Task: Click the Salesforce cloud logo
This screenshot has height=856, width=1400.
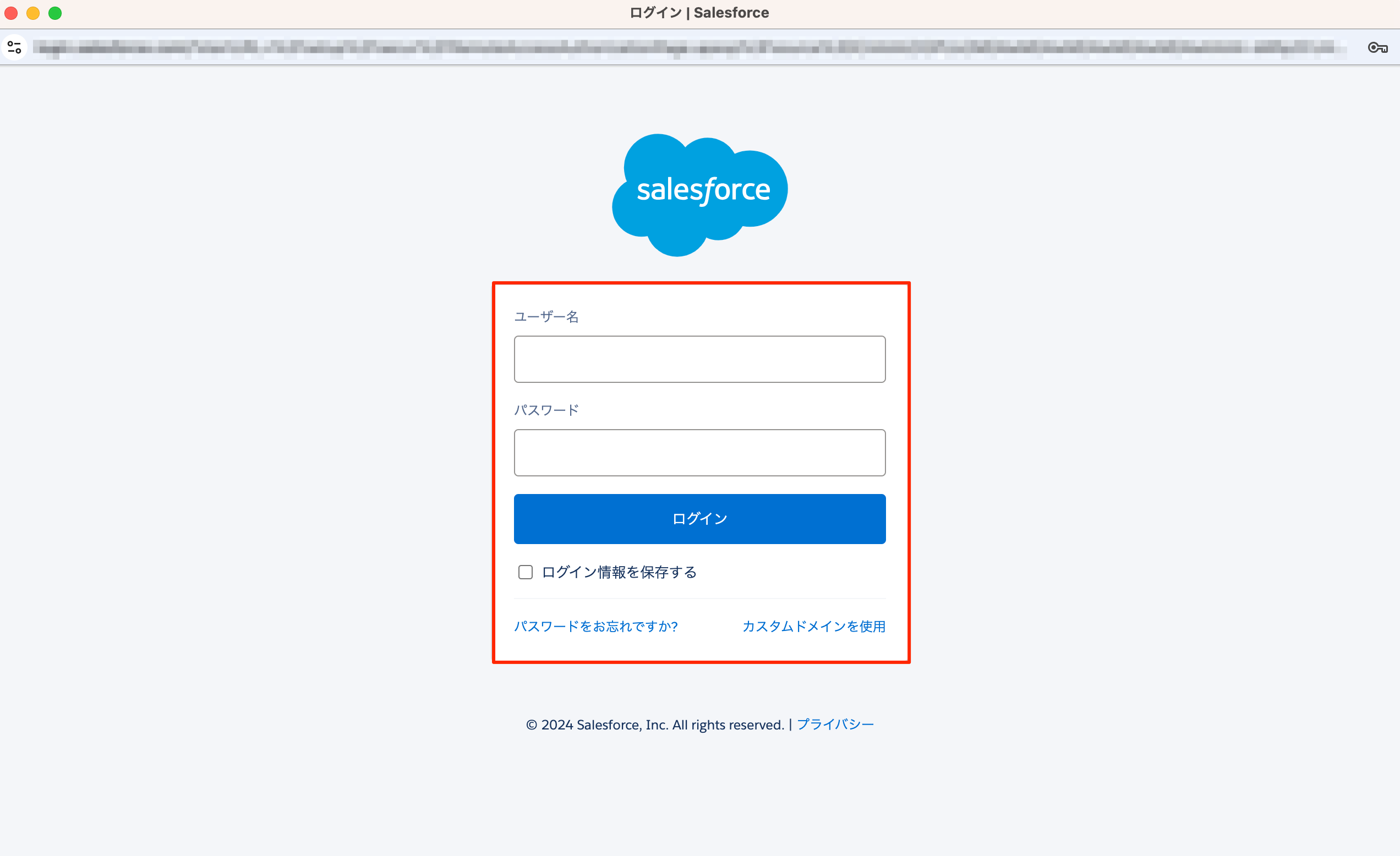Action: [700, 195]
